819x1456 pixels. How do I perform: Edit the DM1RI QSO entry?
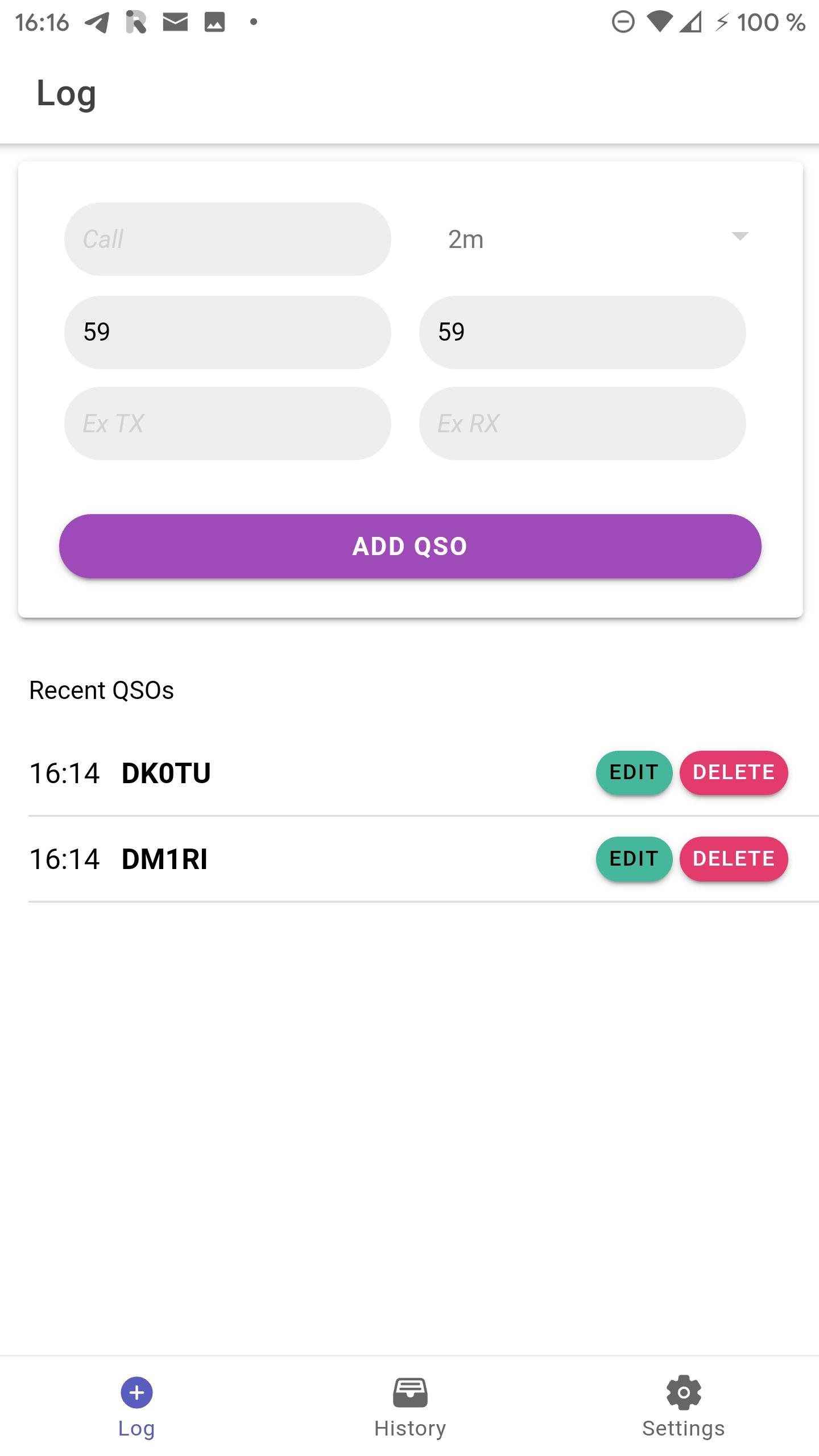click(x=634, y=859)
